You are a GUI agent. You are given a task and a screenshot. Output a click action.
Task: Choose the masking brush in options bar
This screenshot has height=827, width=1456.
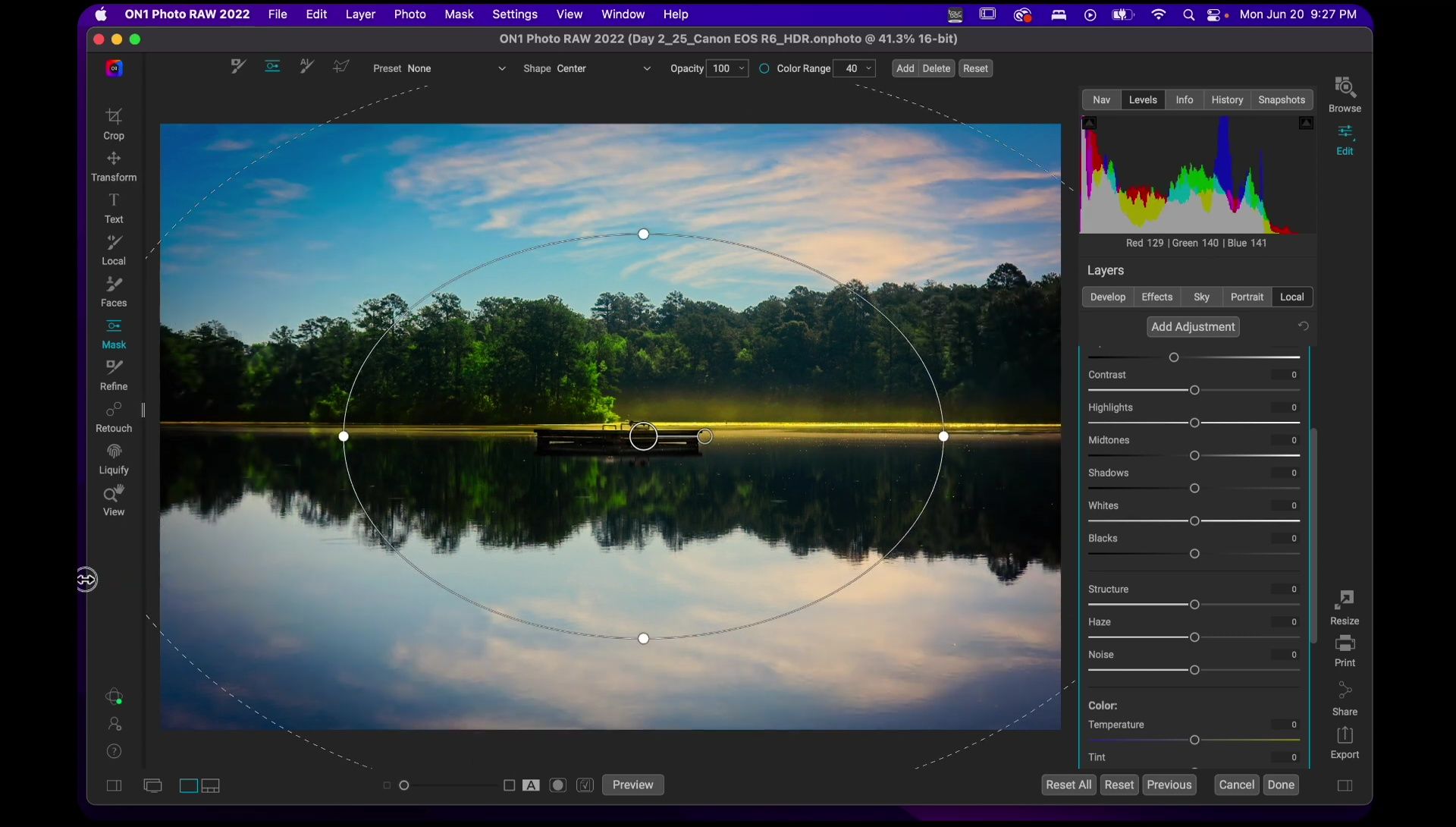[x=238, y=67]
